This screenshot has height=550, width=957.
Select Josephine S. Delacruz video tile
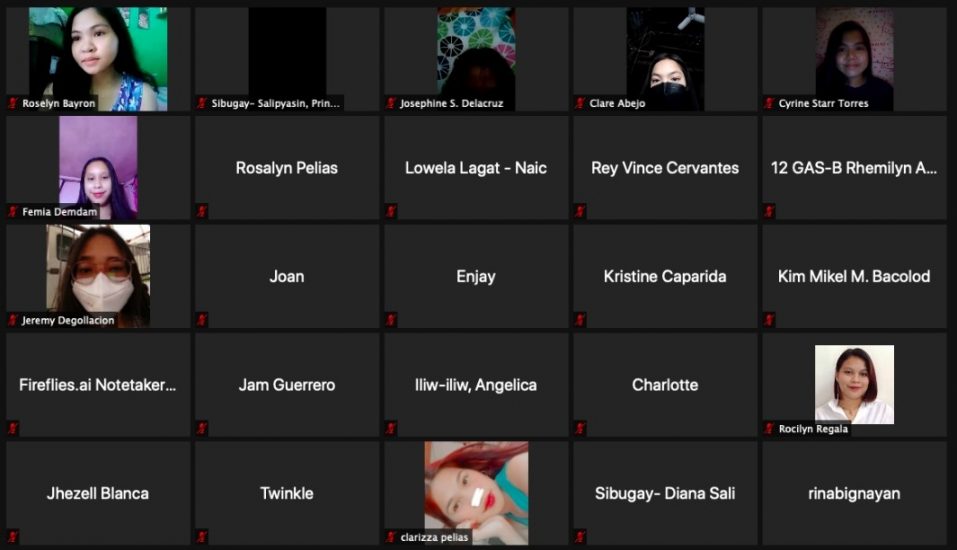click(x=476, y=59)
